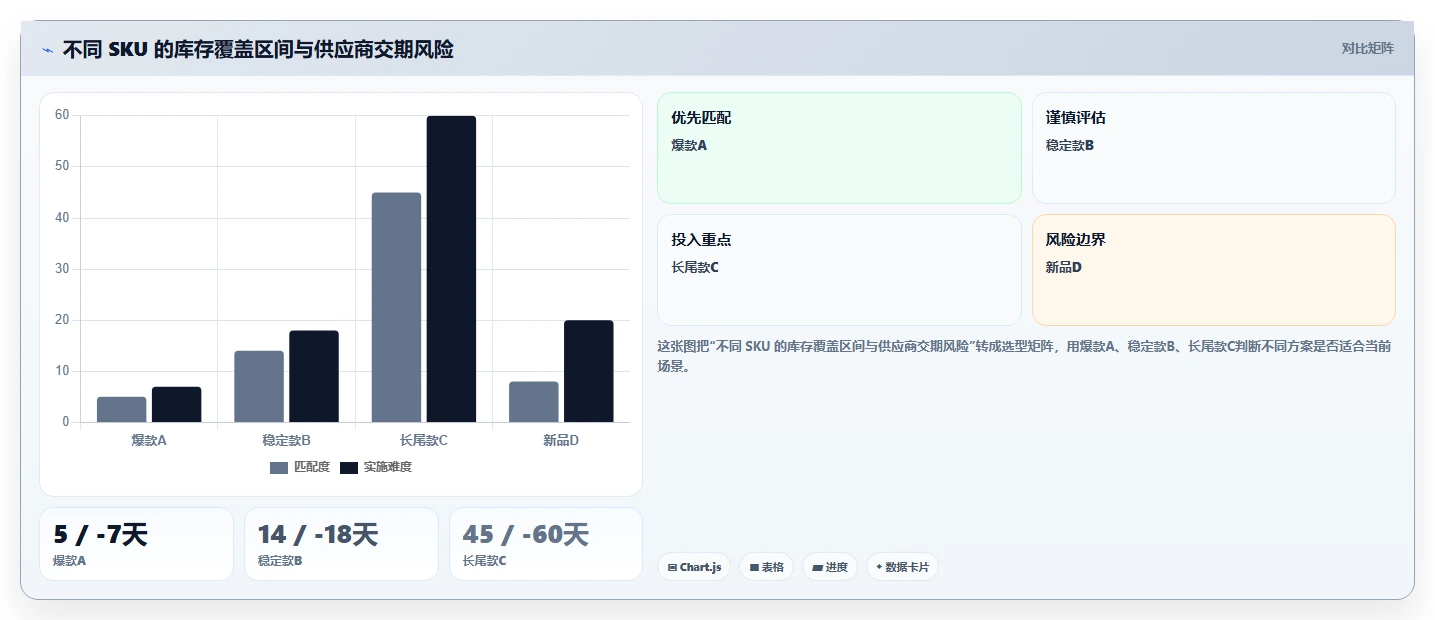Click the 爆款A x-axis label
The width and height of the screenshot is (1435, 620).
(149, 440)
